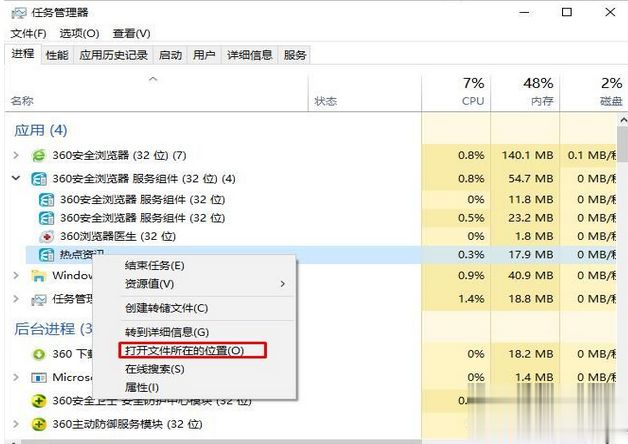Expand the 360安全浏览器 (32 位) (7) group
The image size is (628, 444).
[x=16, y=155]
